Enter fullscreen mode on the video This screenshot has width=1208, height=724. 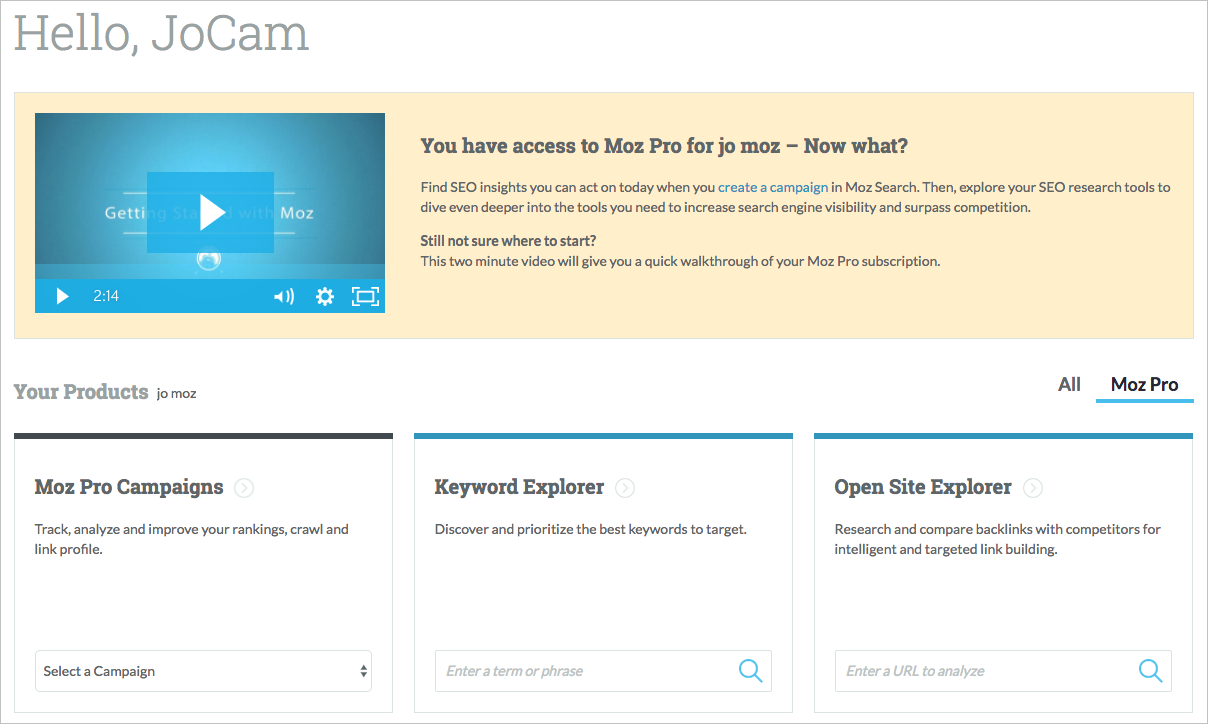(365, 296)
